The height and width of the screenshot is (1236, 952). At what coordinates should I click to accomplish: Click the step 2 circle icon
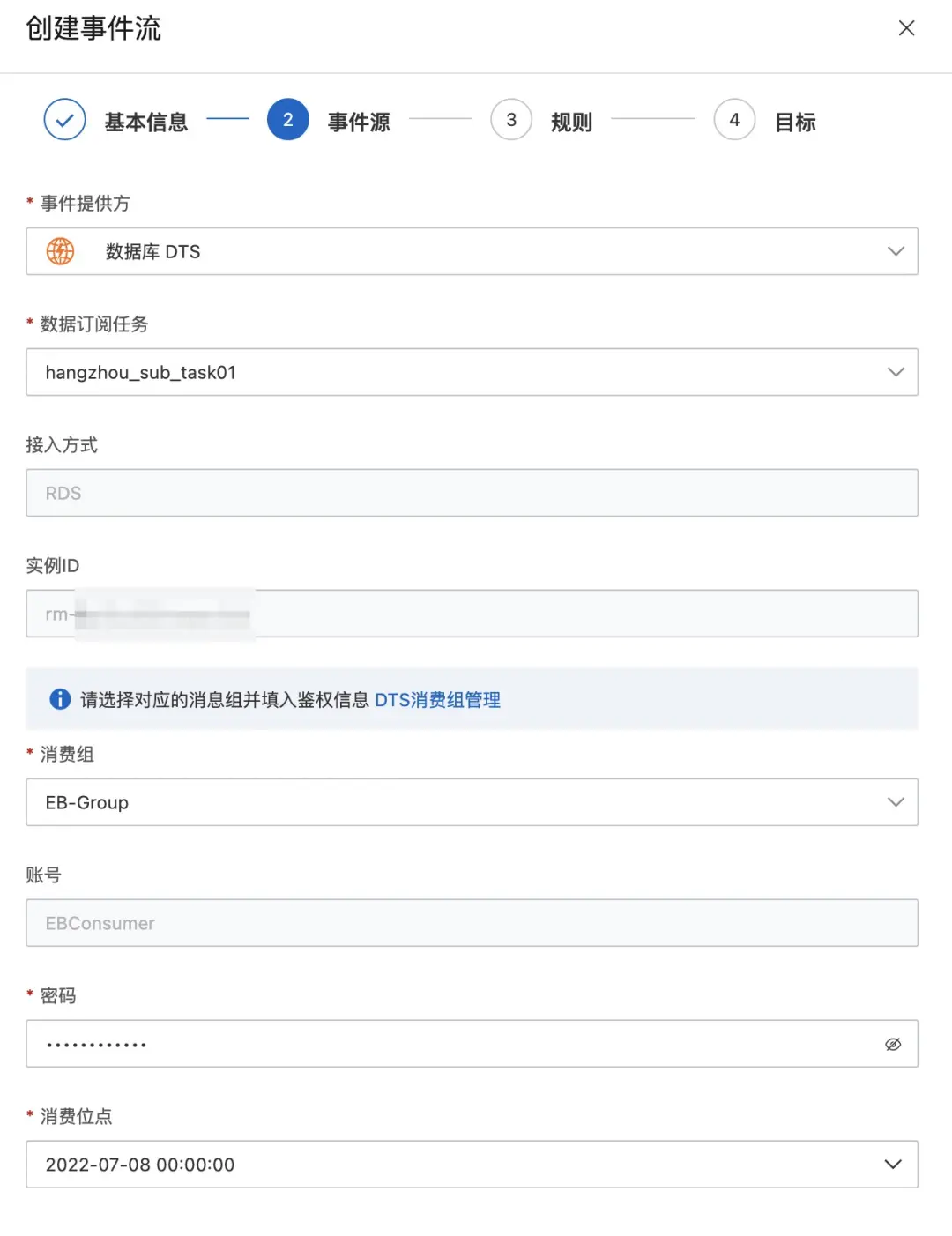click(x=287, y=121)
